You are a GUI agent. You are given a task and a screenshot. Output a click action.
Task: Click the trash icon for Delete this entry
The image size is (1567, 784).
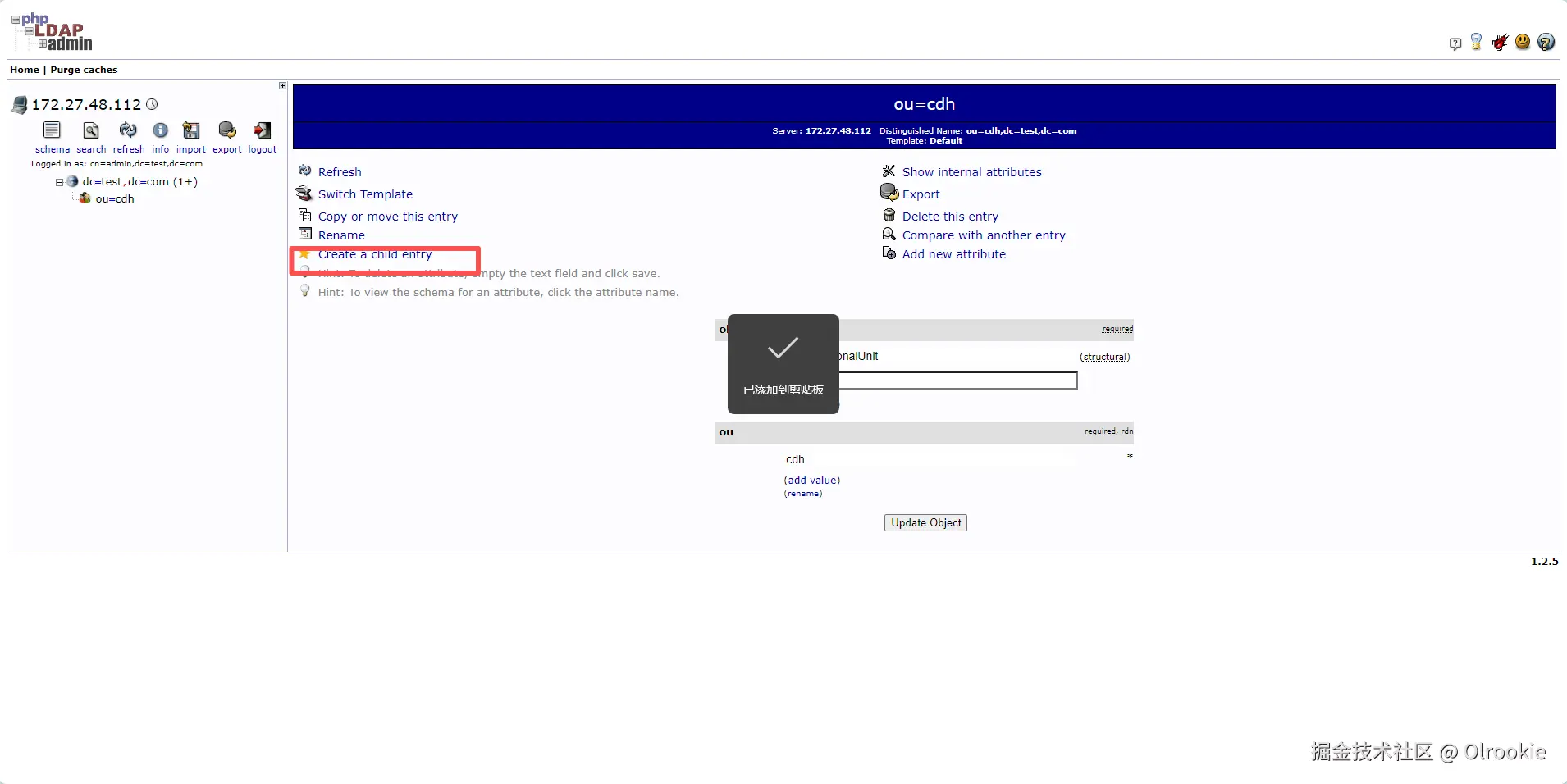click(x=889, y=216)
